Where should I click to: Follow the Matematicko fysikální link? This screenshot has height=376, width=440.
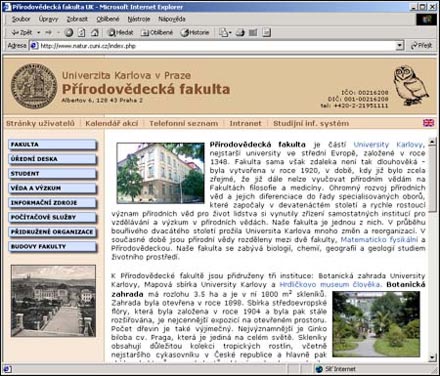pos(379,240)
